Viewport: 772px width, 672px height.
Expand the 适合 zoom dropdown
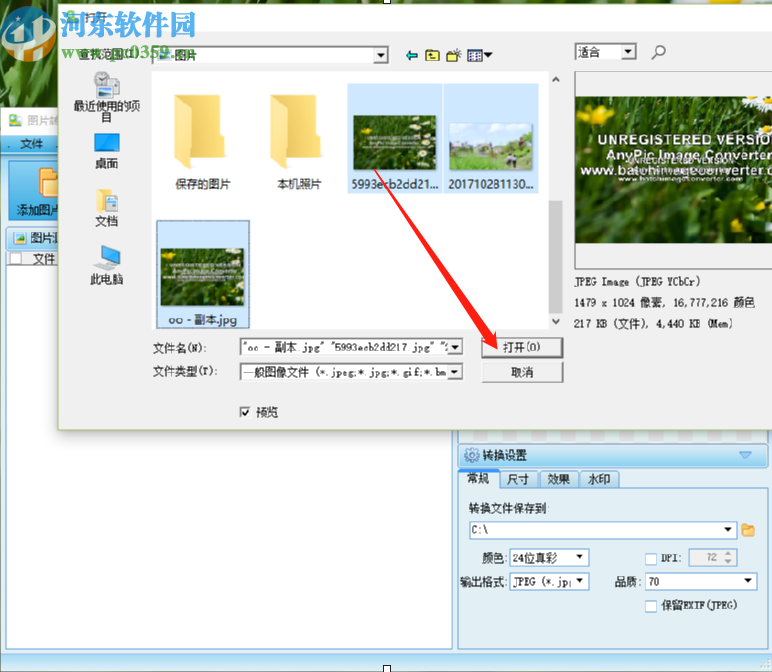pyautogui.click(x=628, y=52)
